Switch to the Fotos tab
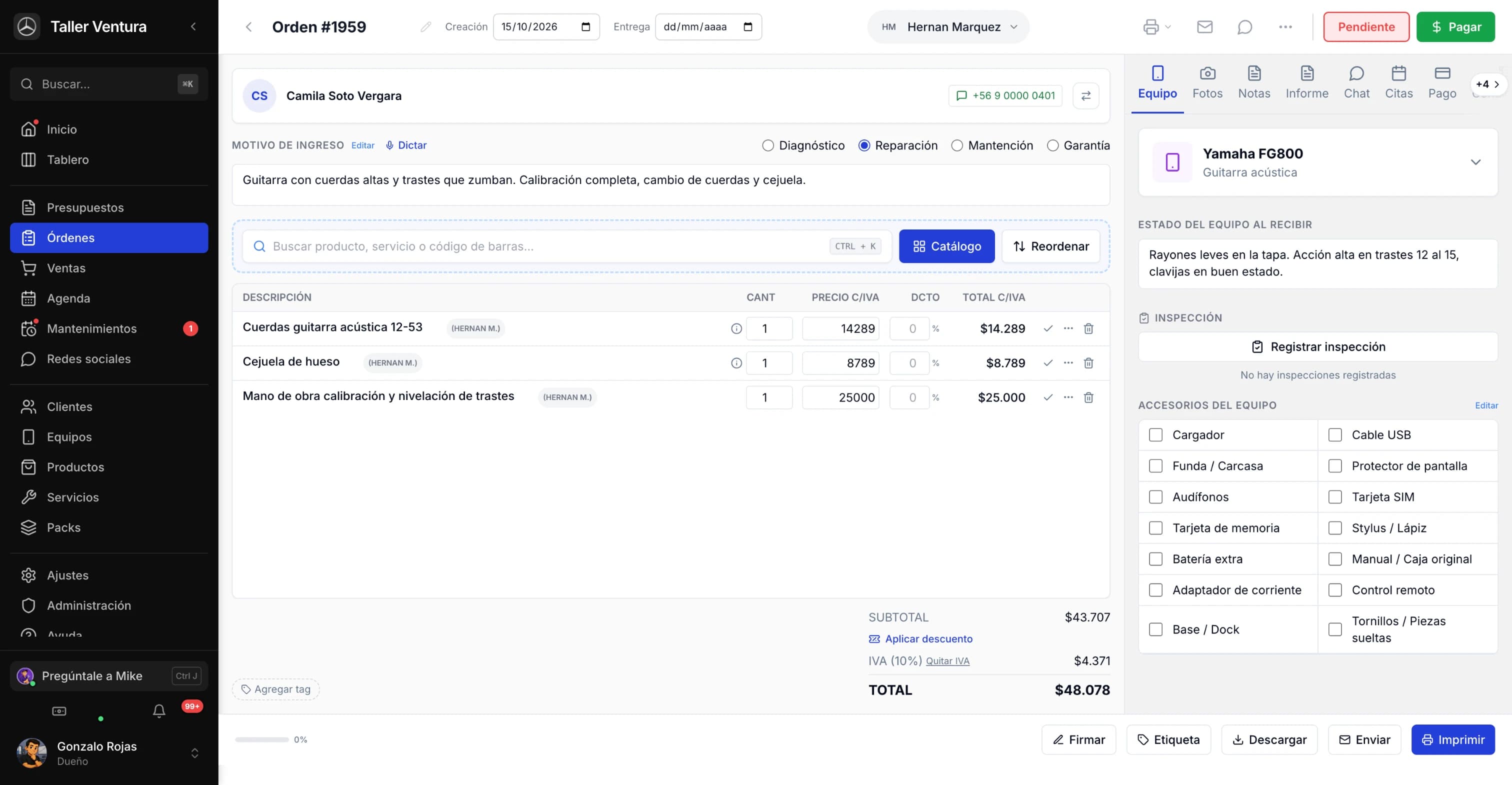This screenshot has width=1512, height=785. tap(1207, 83)
